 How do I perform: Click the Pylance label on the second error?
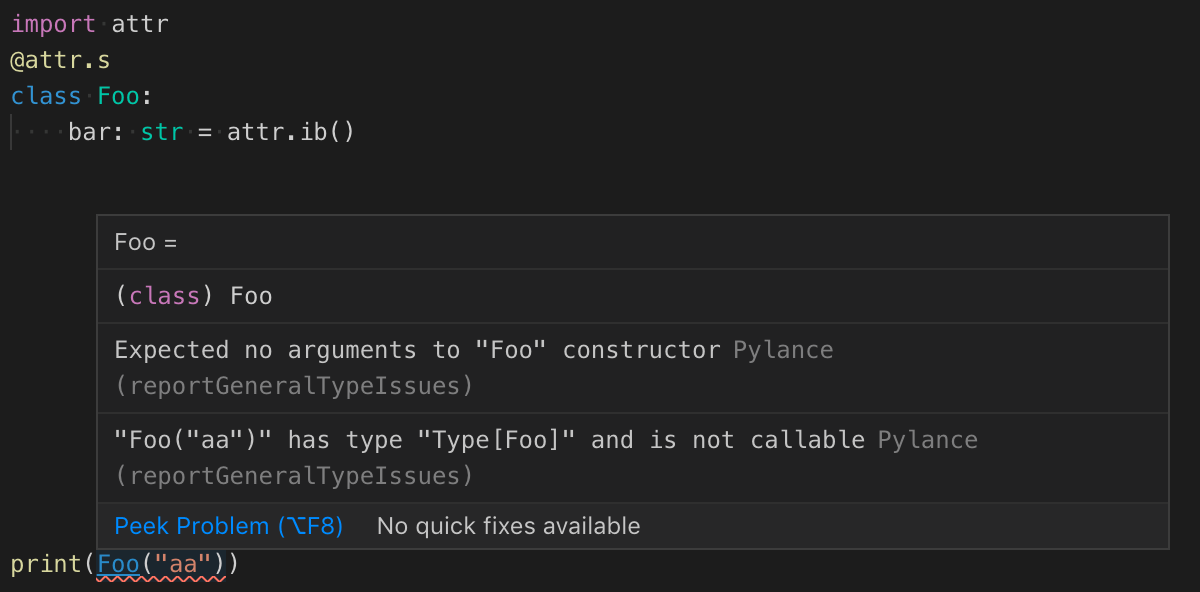[x=928, y=440]
